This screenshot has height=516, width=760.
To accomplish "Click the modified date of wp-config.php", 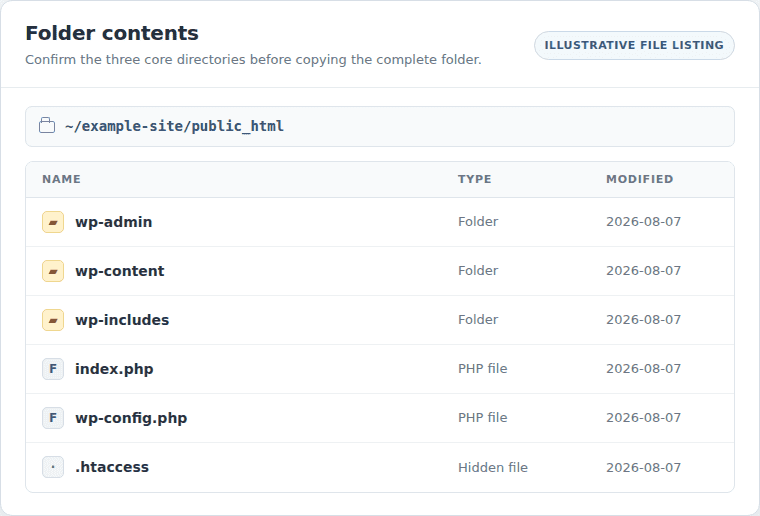I will coord(644,418).
